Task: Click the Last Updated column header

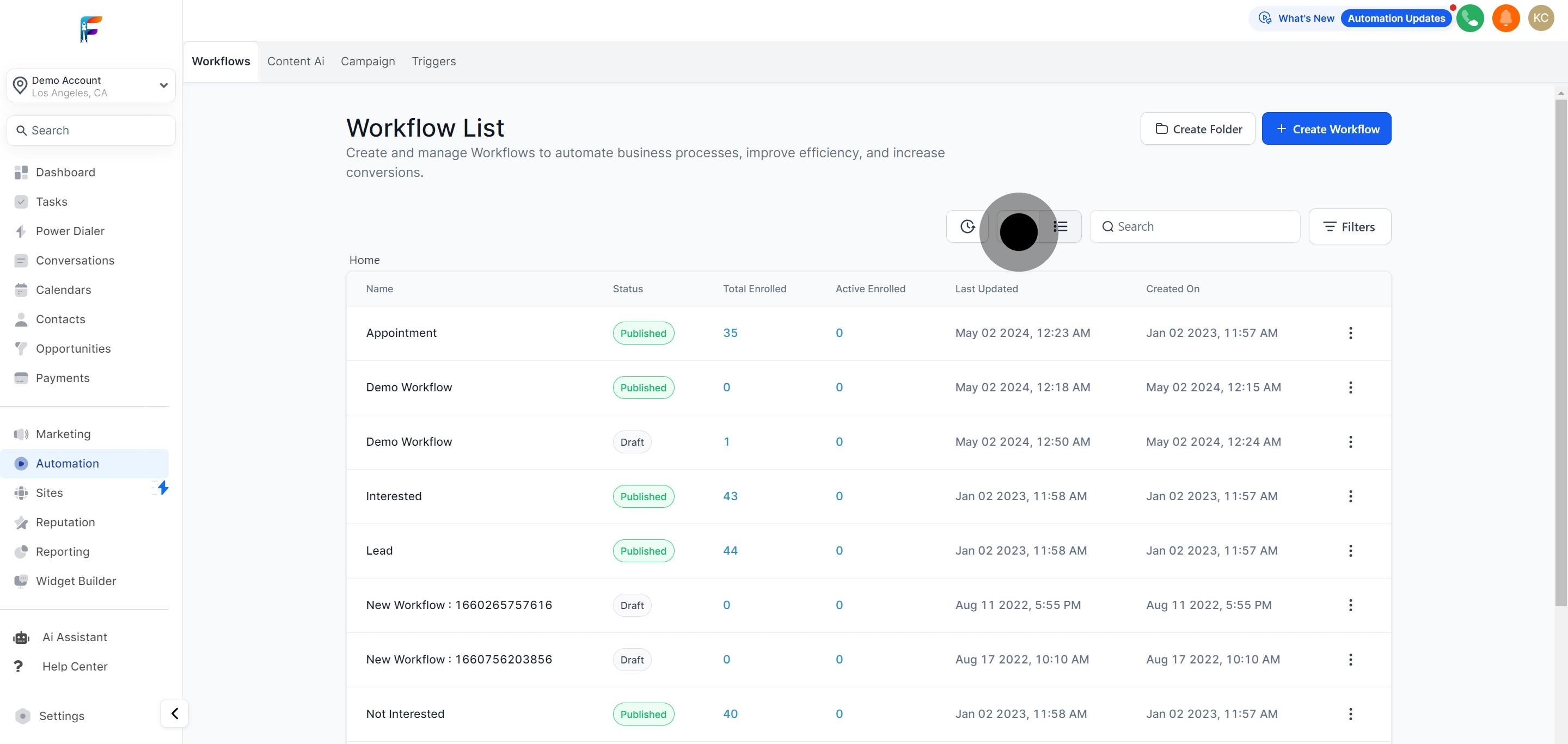Action: [x=986, y=289]
